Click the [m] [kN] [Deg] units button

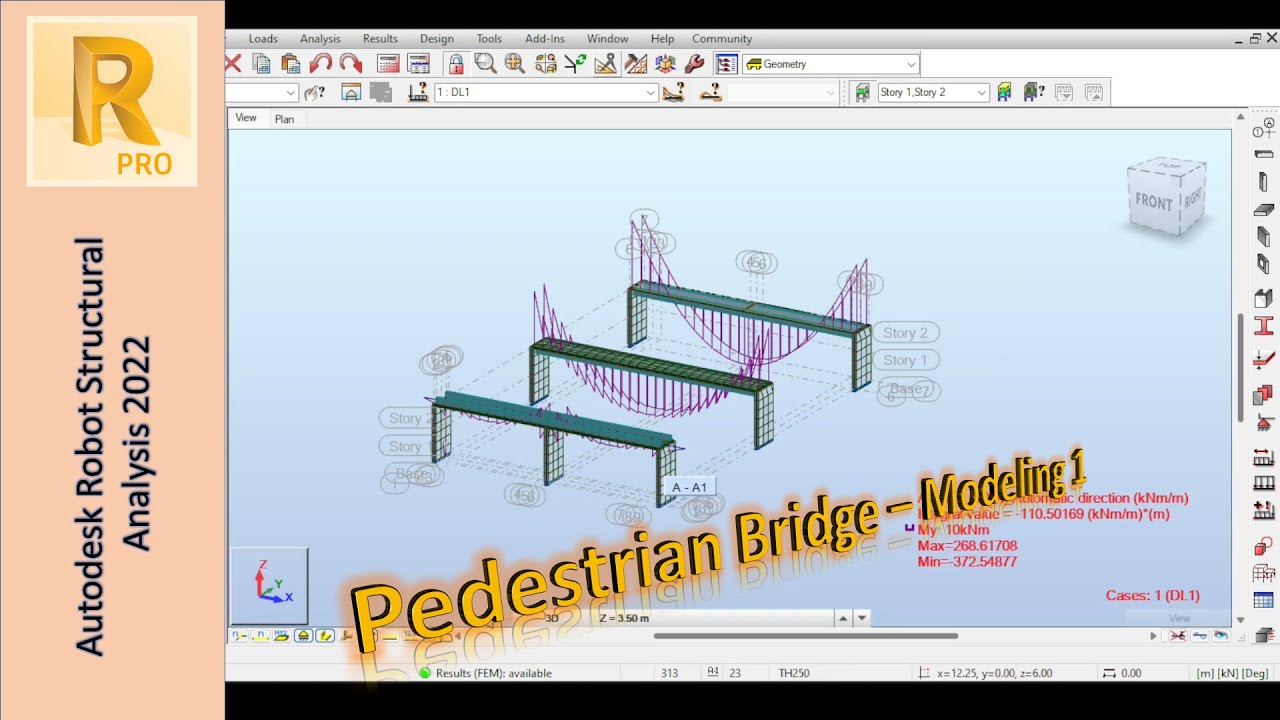[1234, 673]
